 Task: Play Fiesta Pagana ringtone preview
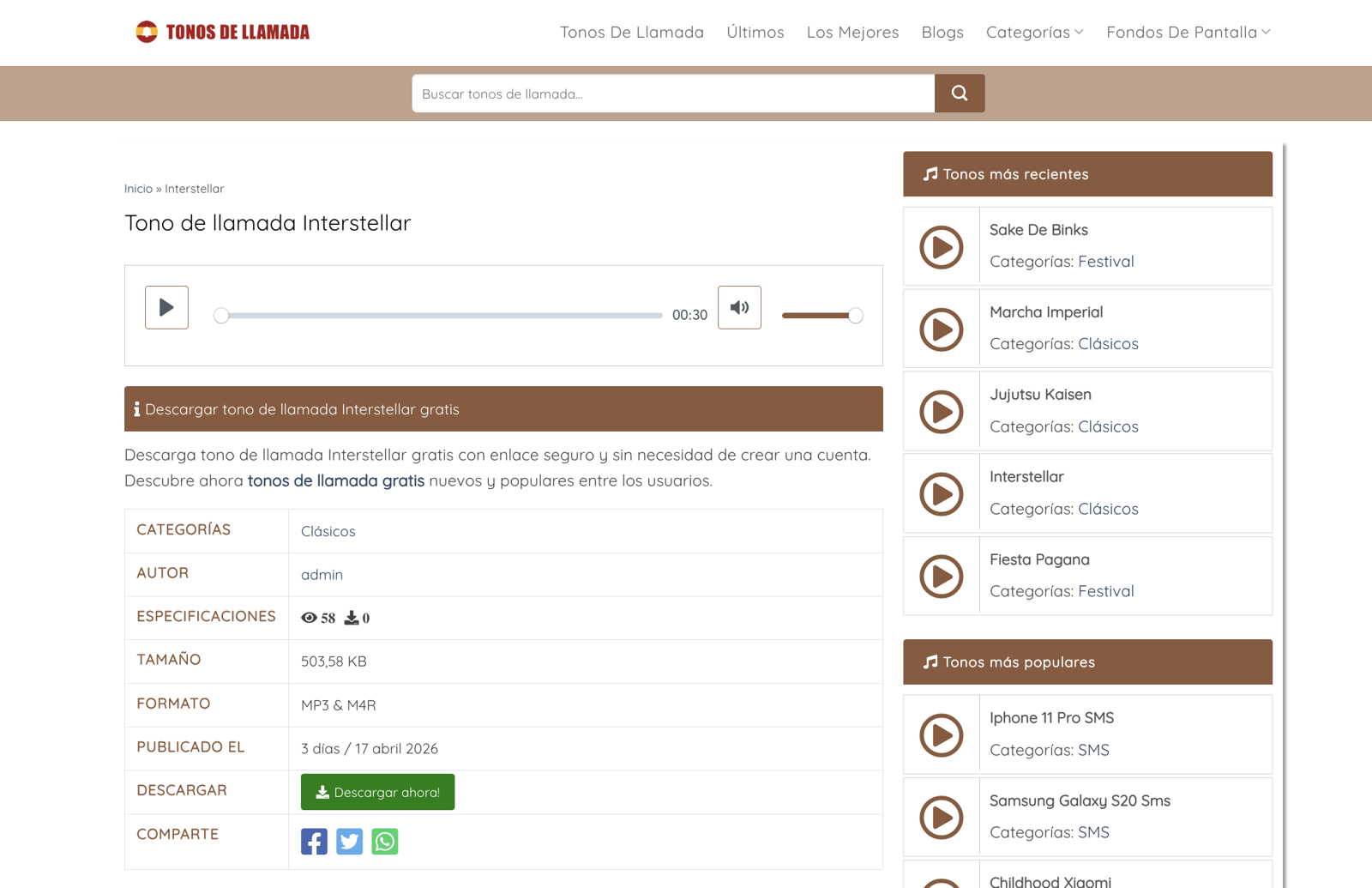[x=942, y=577]
